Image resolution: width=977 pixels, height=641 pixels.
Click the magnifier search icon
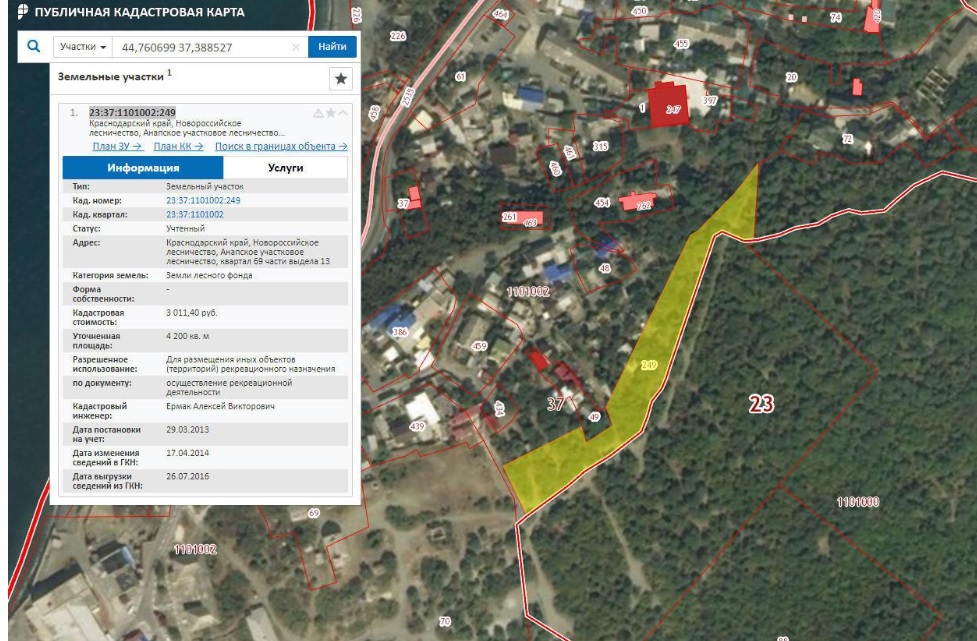34,46
